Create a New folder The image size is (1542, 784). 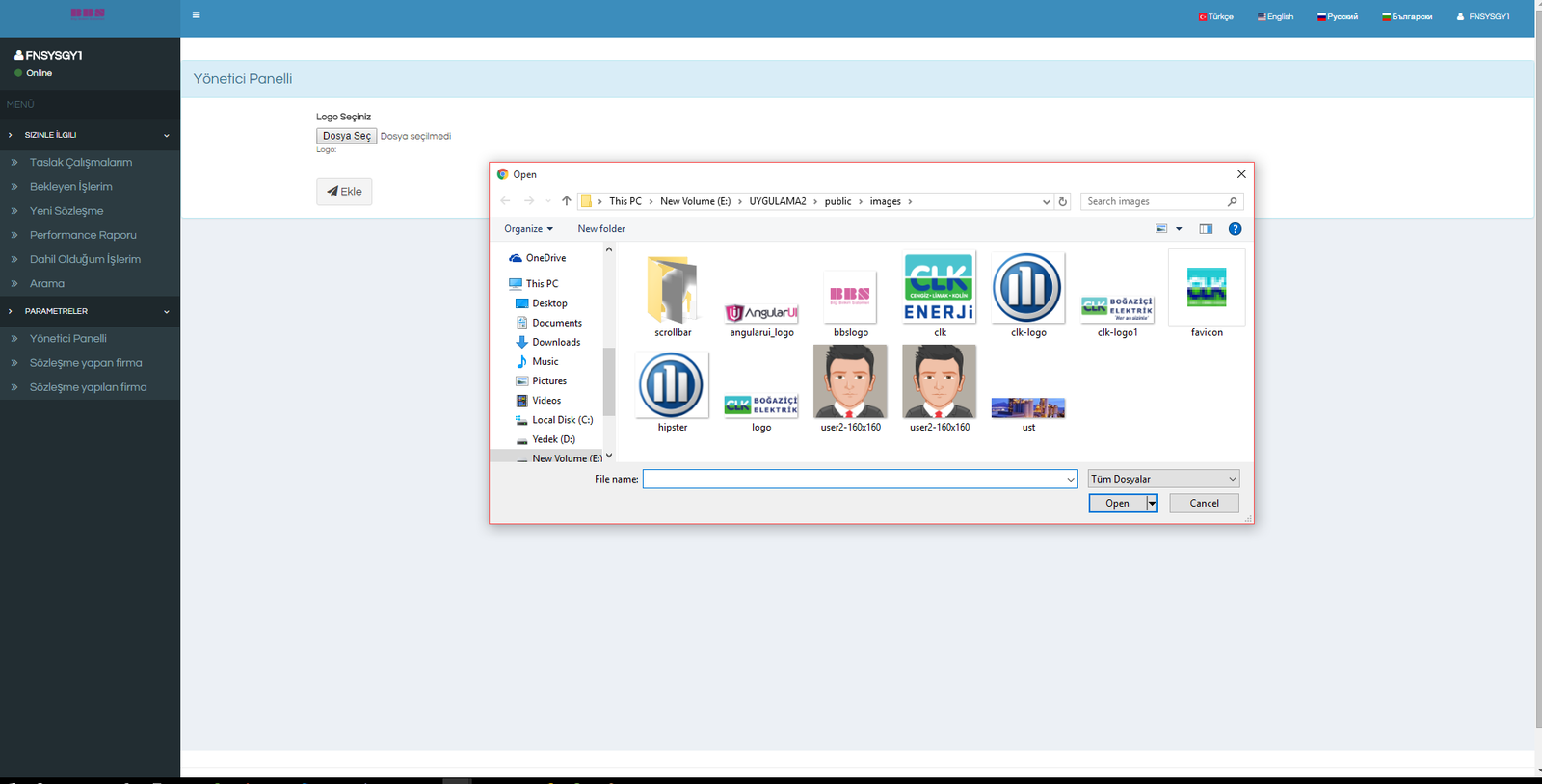pos(601,229)
